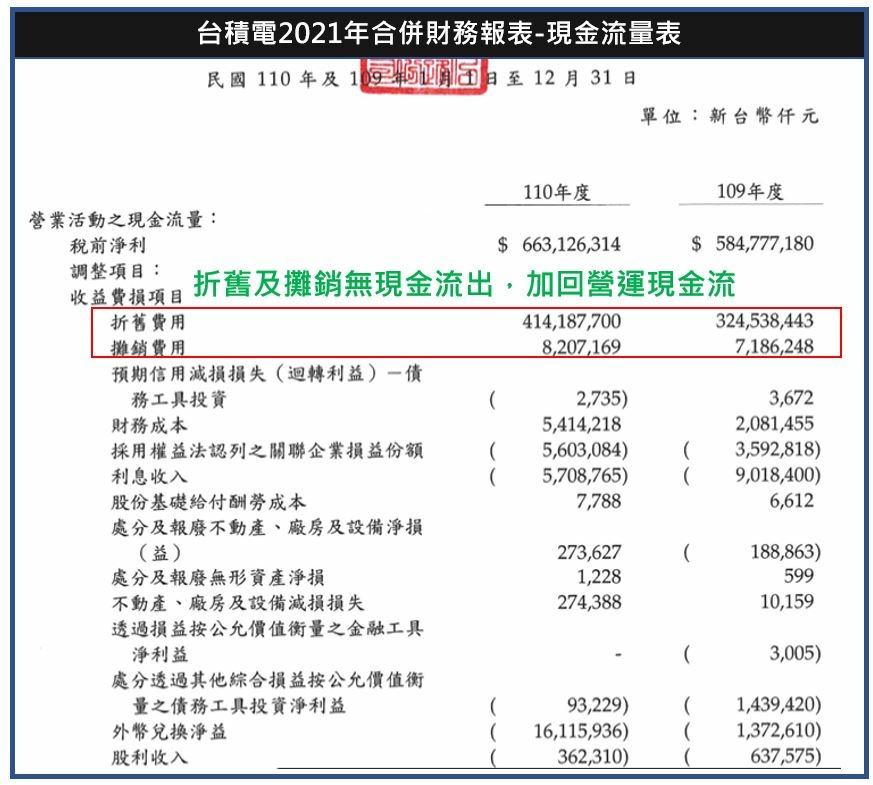The width and height of the screenshot is (873, 785).
Task: Click the 利息收入 row label
Action: pyautogui.click(x=149, y=477)
